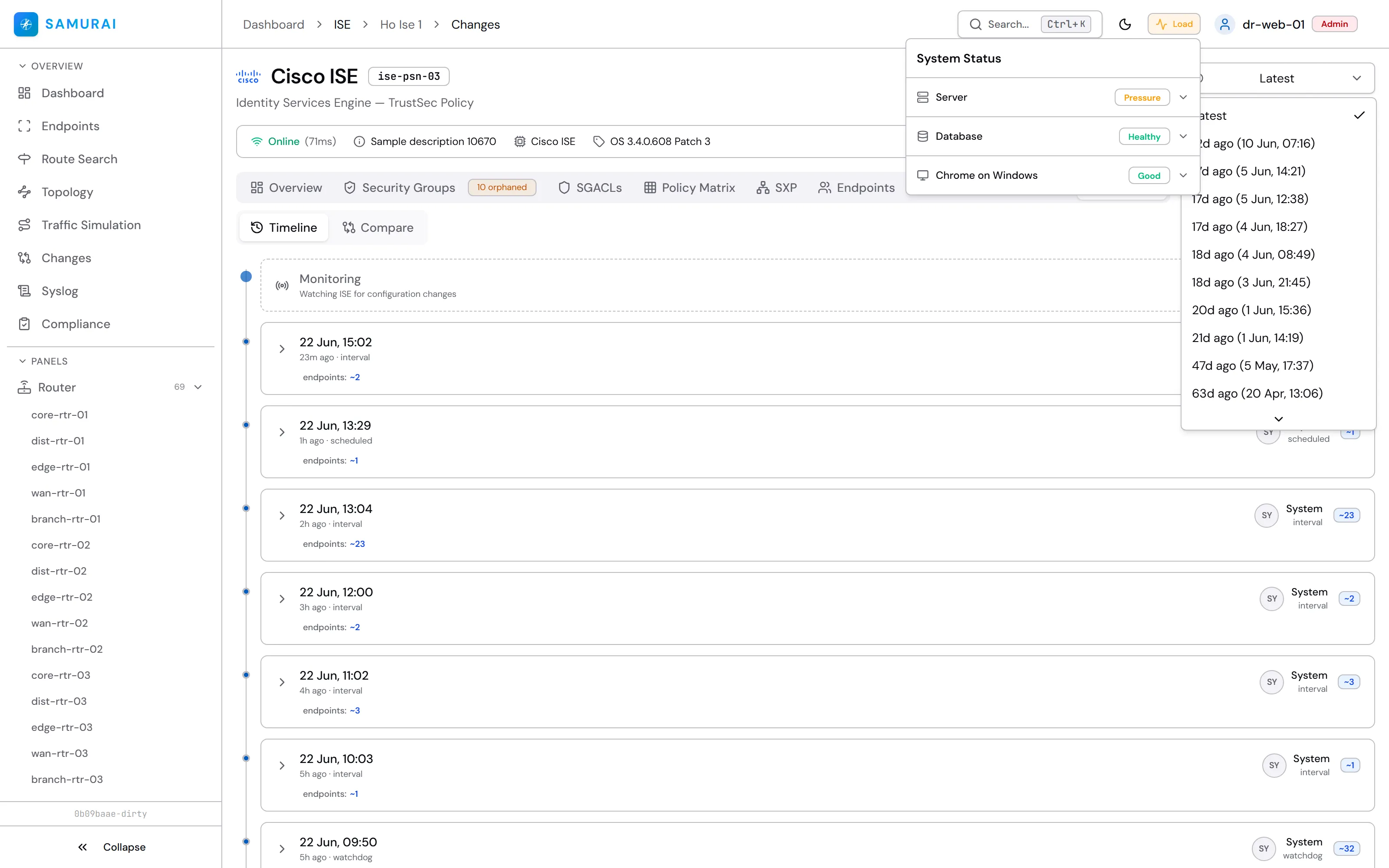Open the Latest snapshot dropdown
The width and height of the screenshot is (1389, 868).
coord(1286,78)
